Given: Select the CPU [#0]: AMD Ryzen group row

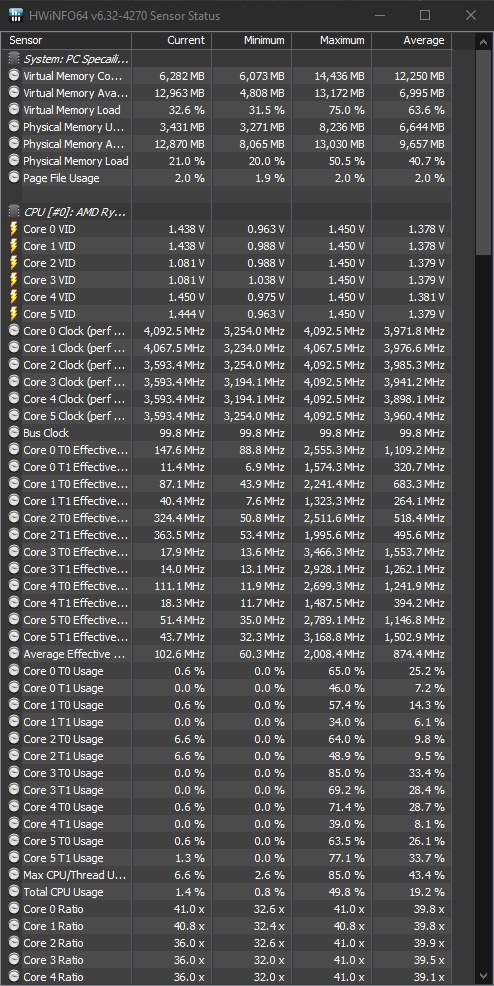Looking at the screenshot, I should click(228, 212).
